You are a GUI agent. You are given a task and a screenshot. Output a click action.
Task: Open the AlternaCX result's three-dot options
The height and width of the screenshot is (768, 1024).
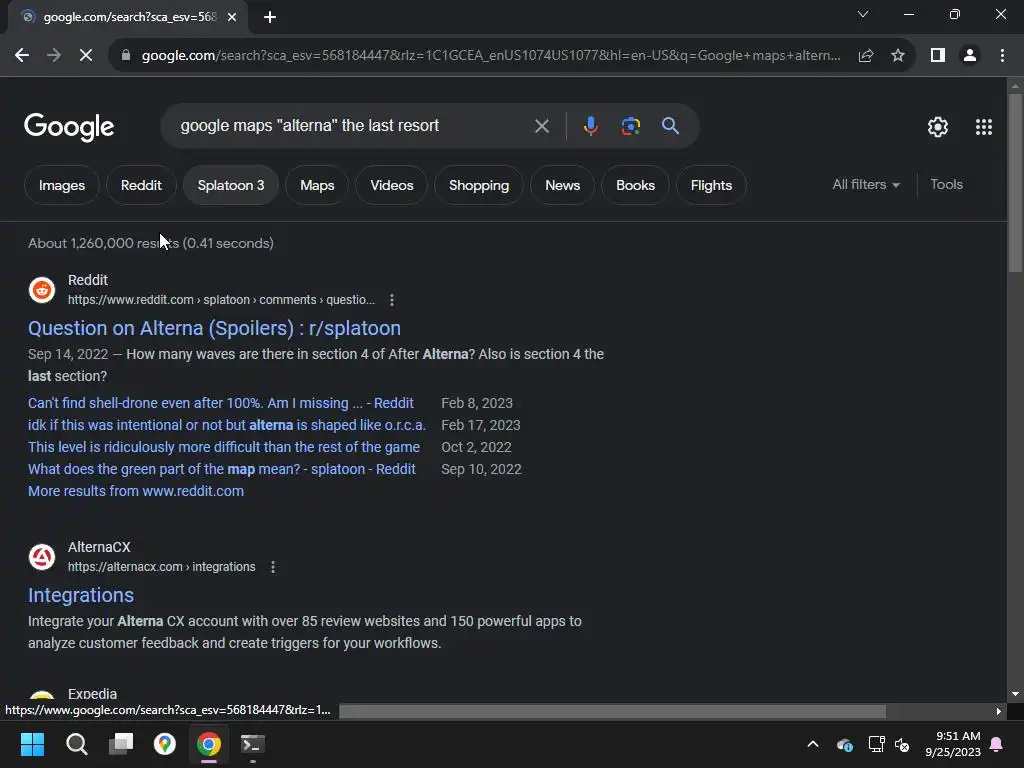pyautogui.click(x=273, y=567)
